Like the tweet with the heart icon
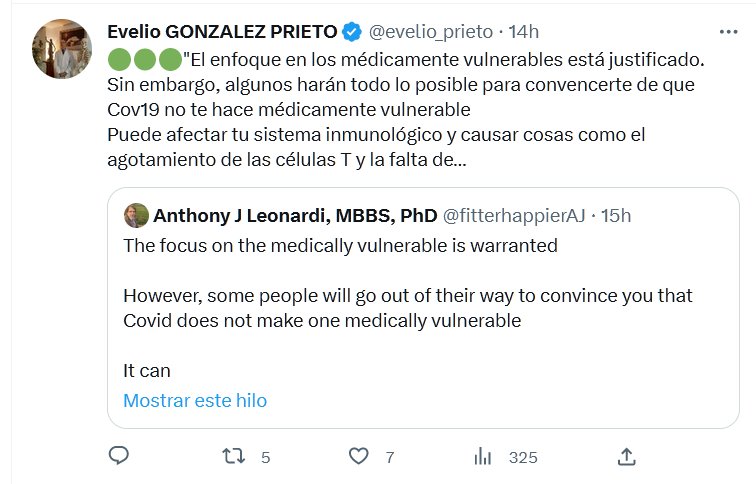Image resolution: width=756 pixels, height=484 pixels. (359, 456)
